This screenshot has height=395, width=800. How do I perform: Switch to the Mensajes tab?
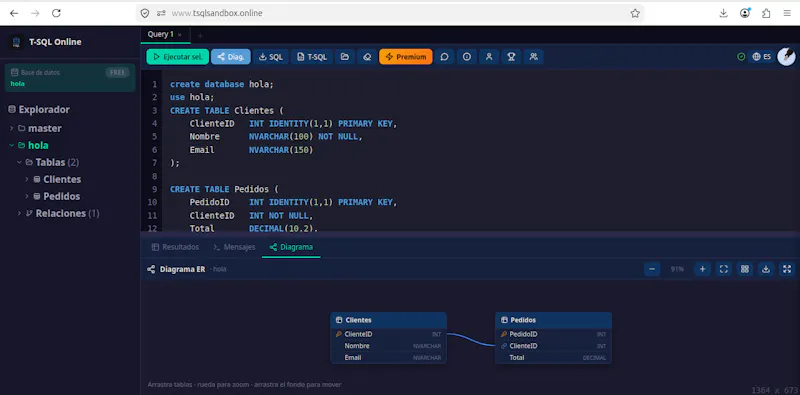[x=234, y=247]
